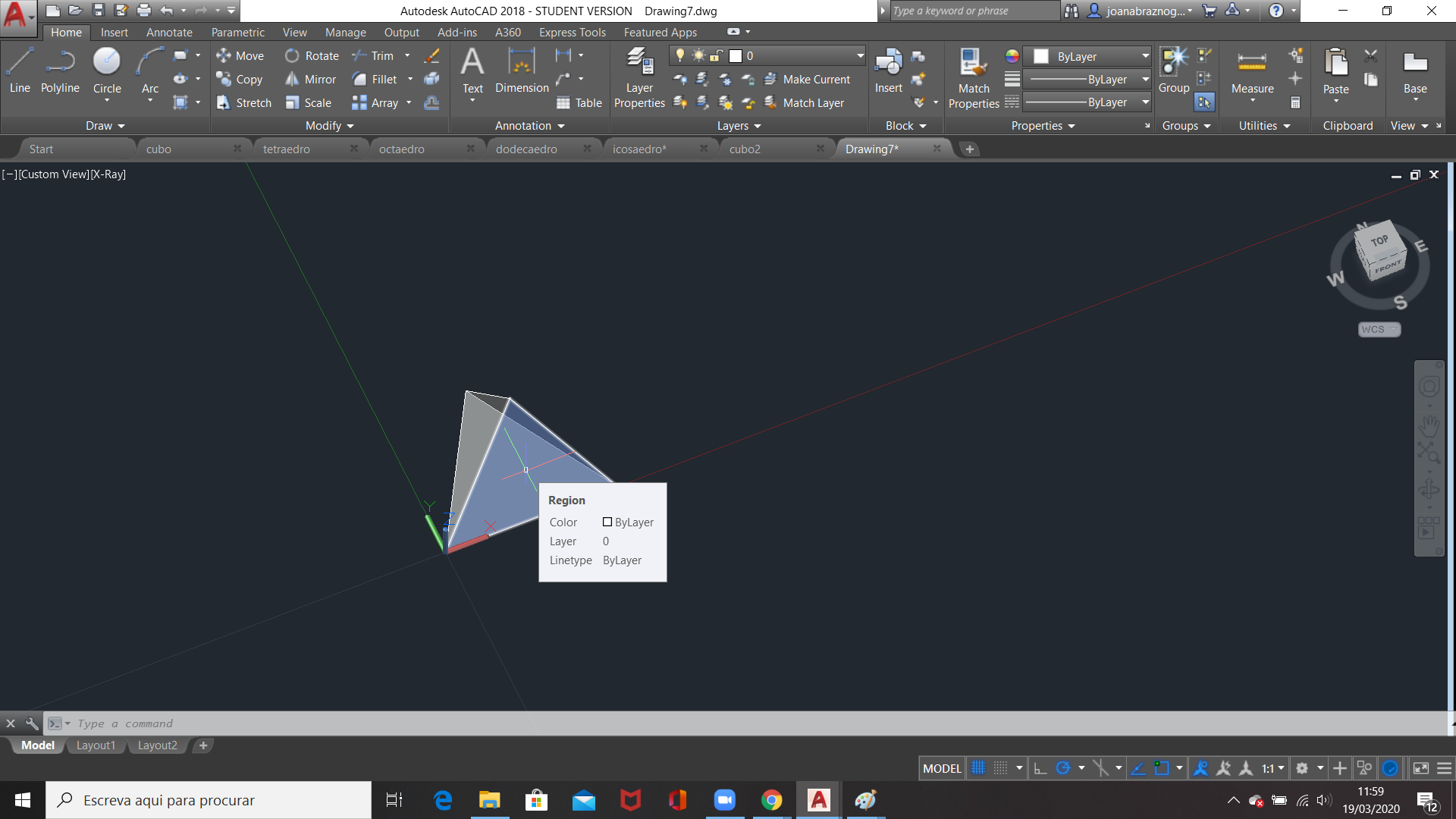Activate the Trim tool

click(373, 55)
